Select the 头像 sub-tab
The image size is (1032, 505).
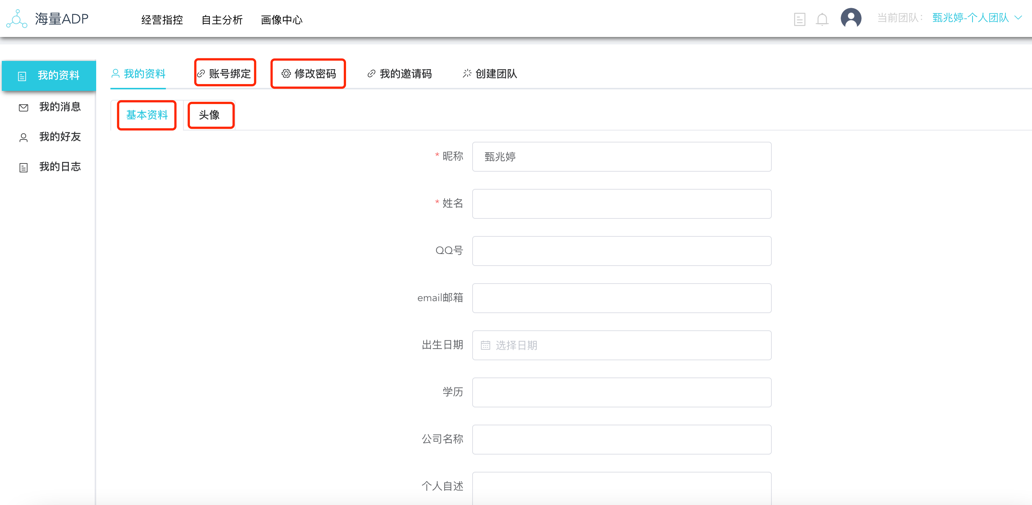coord(210,115)
